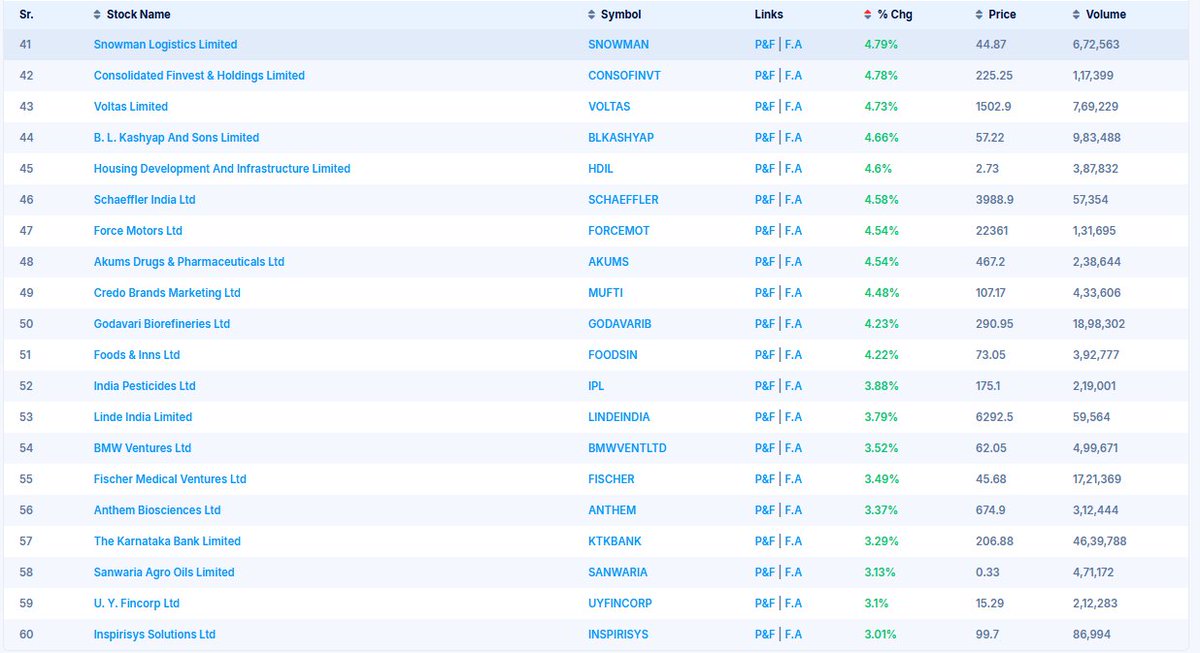Open P&F link for FORCEMOT row
Viewport: 1200px width, 653px height.
[x=765, y=230]
